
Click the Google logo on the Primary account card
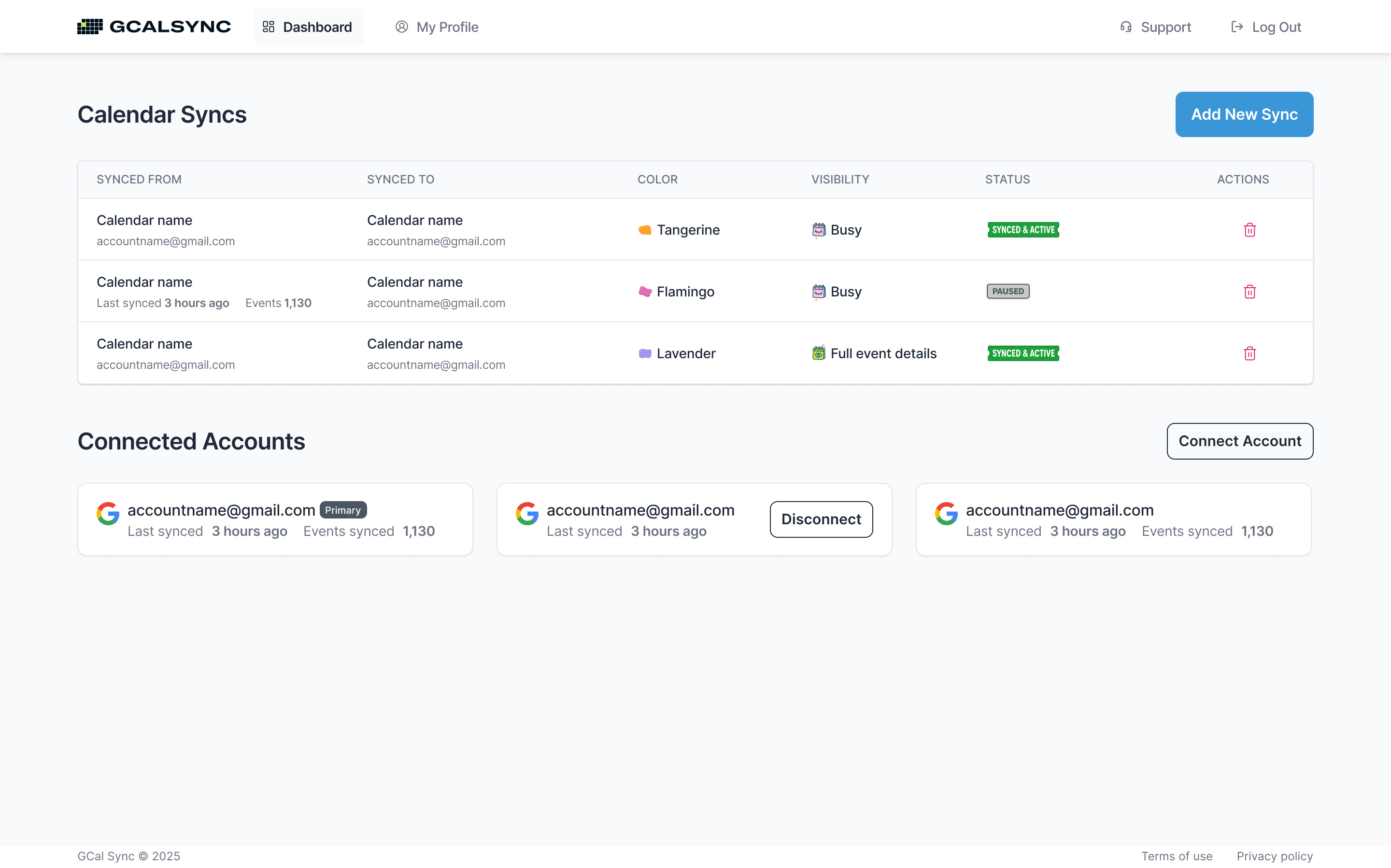[108, 513]
